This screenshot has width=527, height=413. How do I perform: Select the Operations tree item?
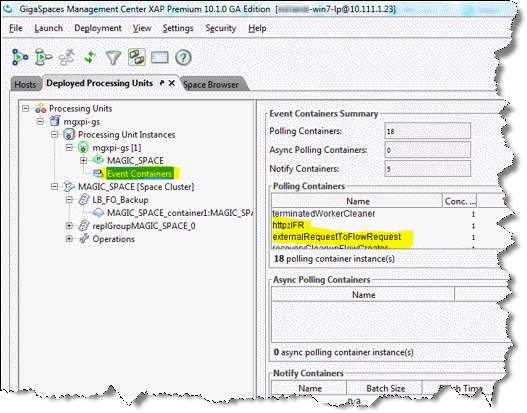[113, 239]
